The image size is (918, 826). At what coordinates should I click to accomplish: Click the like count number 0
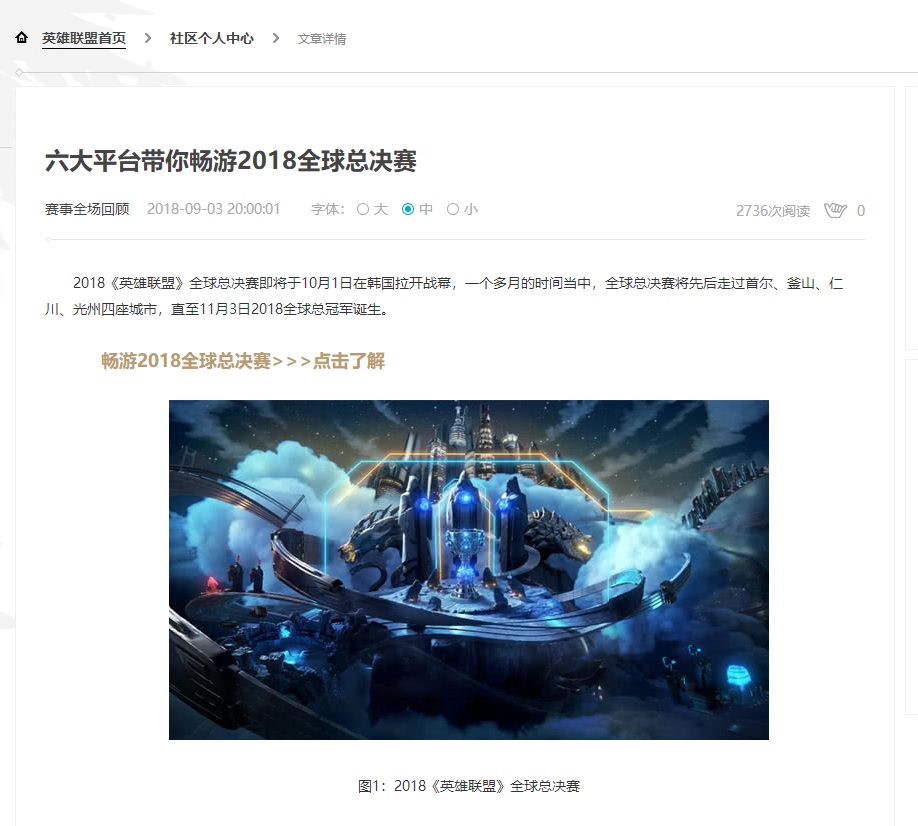point(861,211)
